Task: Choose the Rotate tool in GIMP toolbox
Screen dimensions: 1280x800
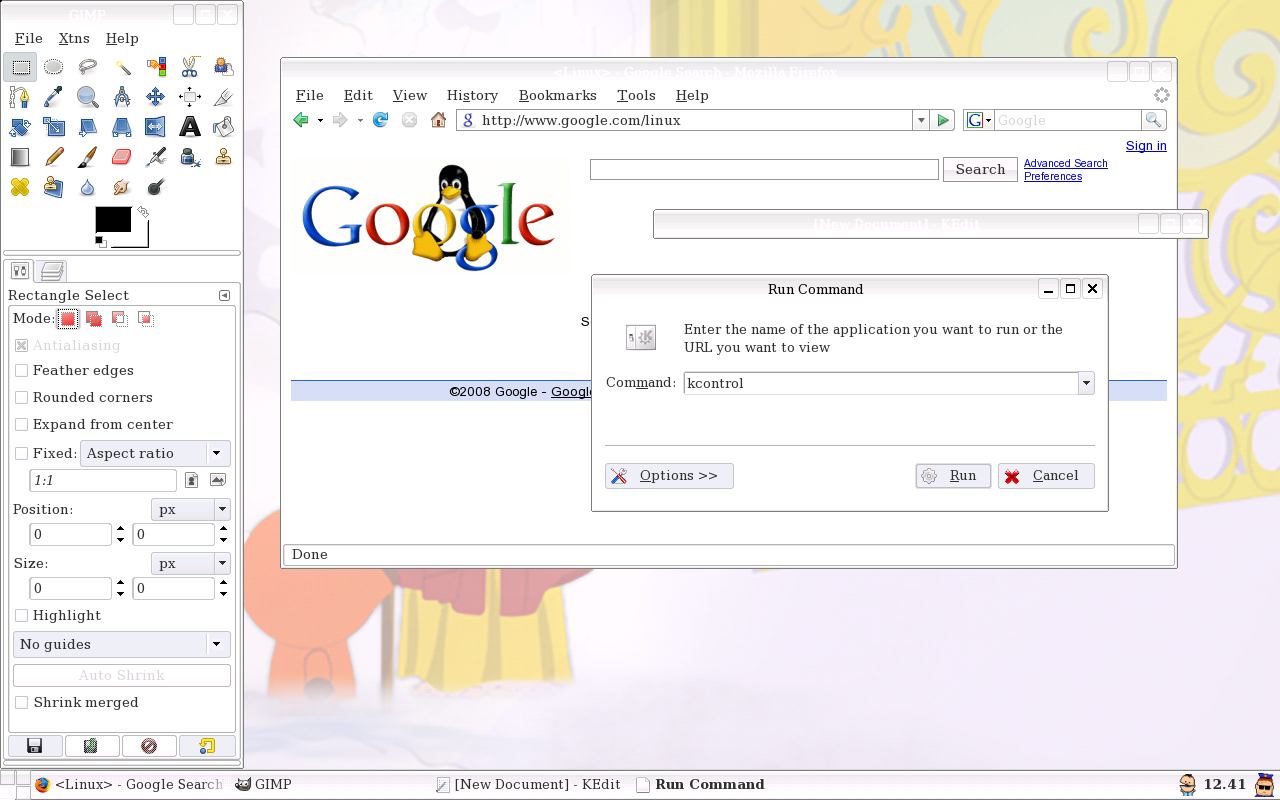Action: [x=20, y=127]
